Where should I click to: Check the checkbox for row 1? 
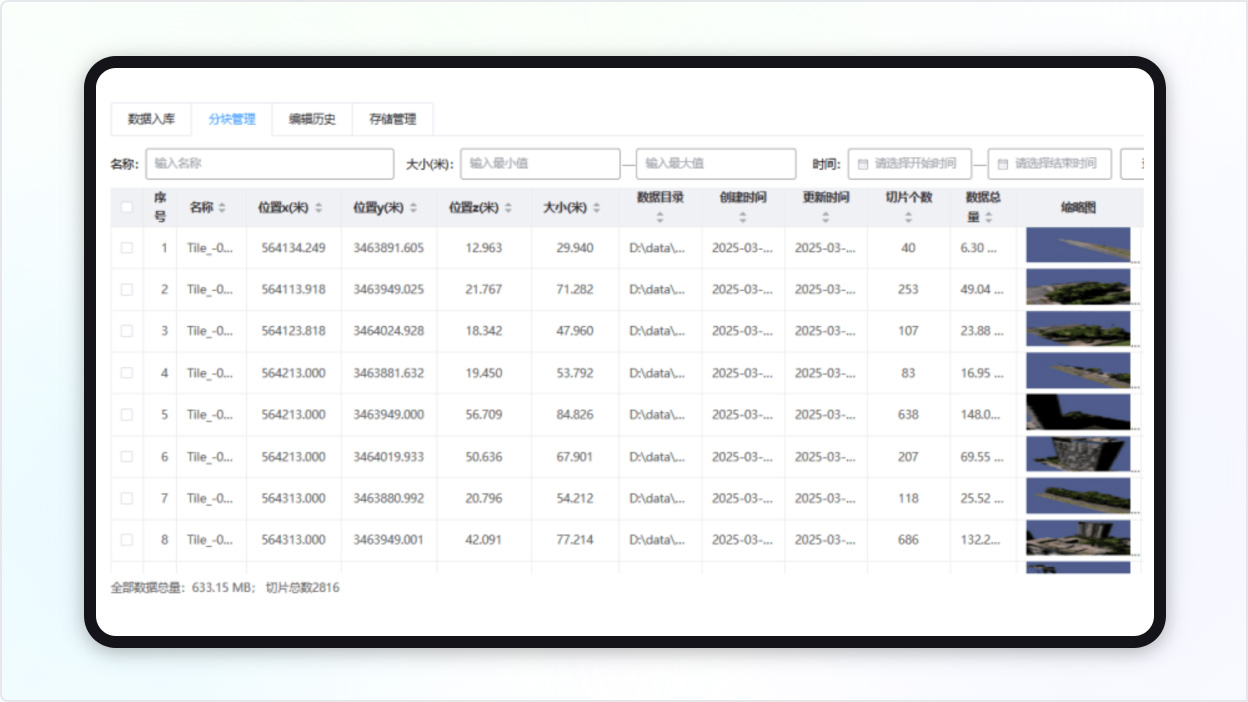(x=127, y=248)
